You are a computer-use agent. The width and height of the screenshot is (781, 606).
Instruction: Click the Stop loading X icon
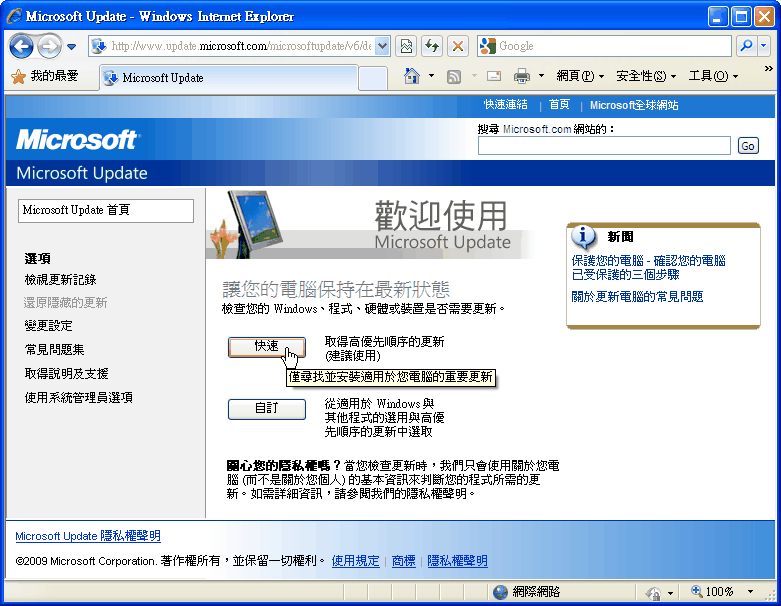(457, 46)
